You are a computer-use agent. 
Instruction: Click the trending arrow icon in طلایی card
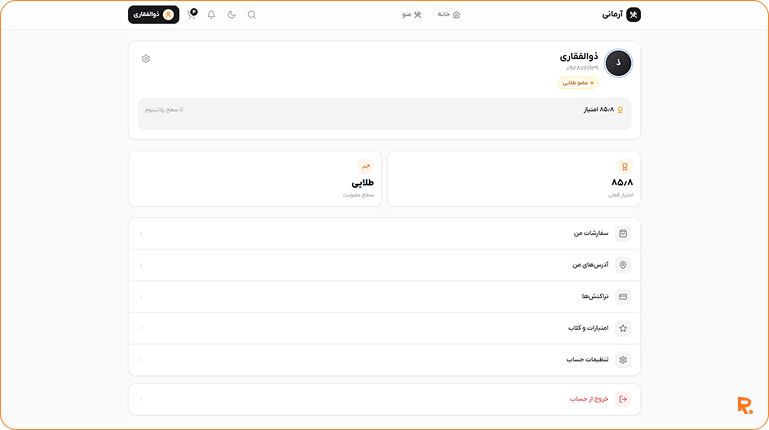coord(366,167)
